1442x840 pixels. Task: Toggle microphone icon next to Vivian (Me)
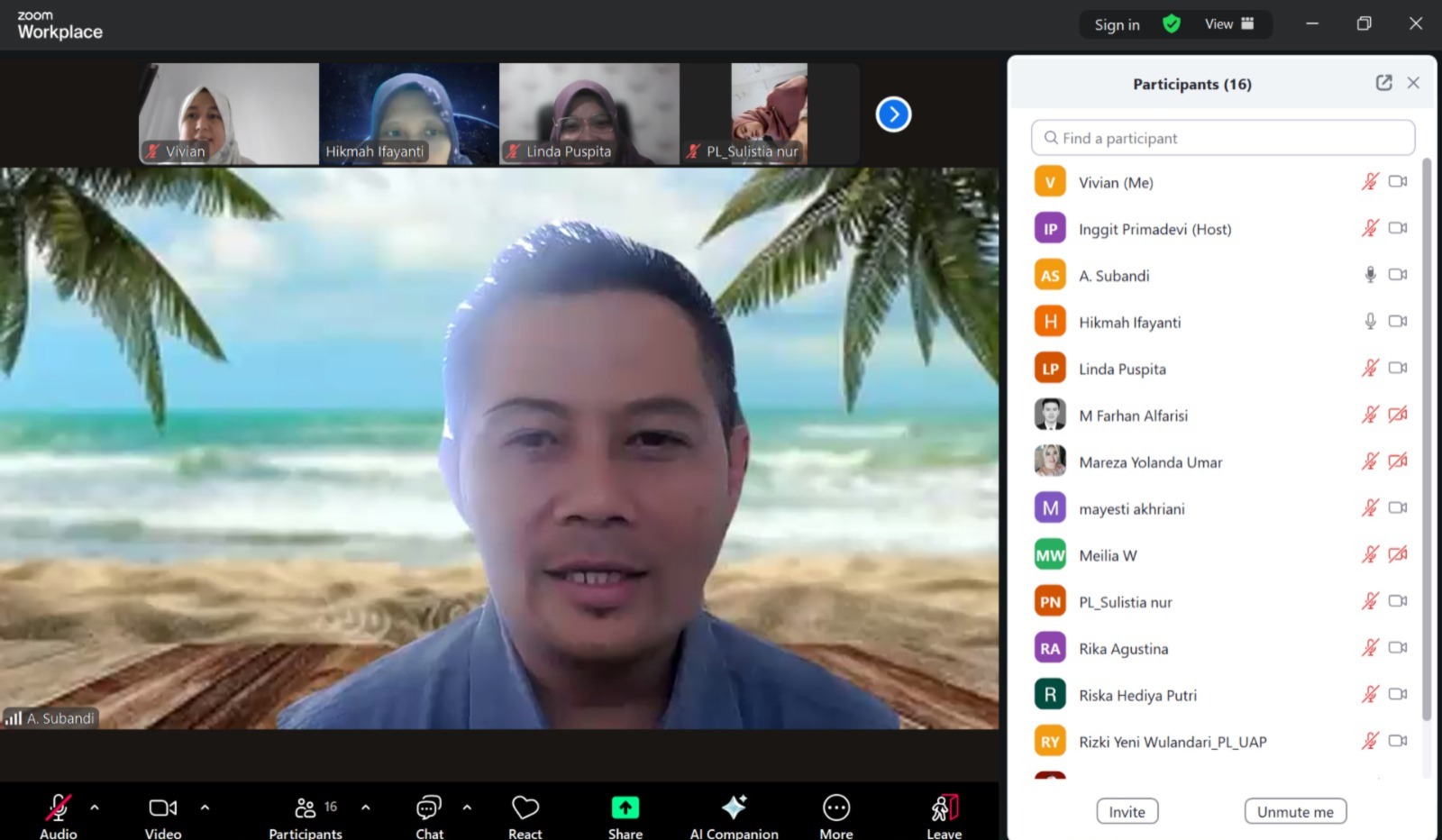[x=1370, y=182]
